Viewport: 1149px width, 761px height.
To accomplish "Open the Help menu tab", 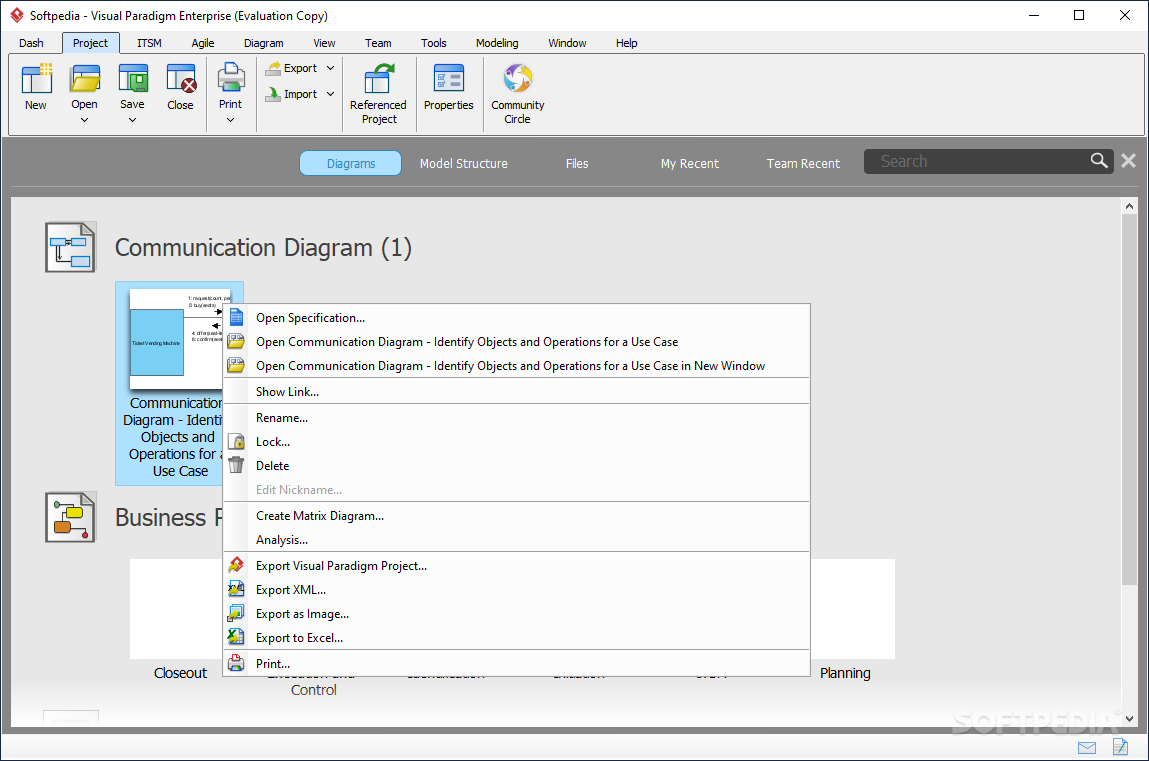I will click(627, 43).
